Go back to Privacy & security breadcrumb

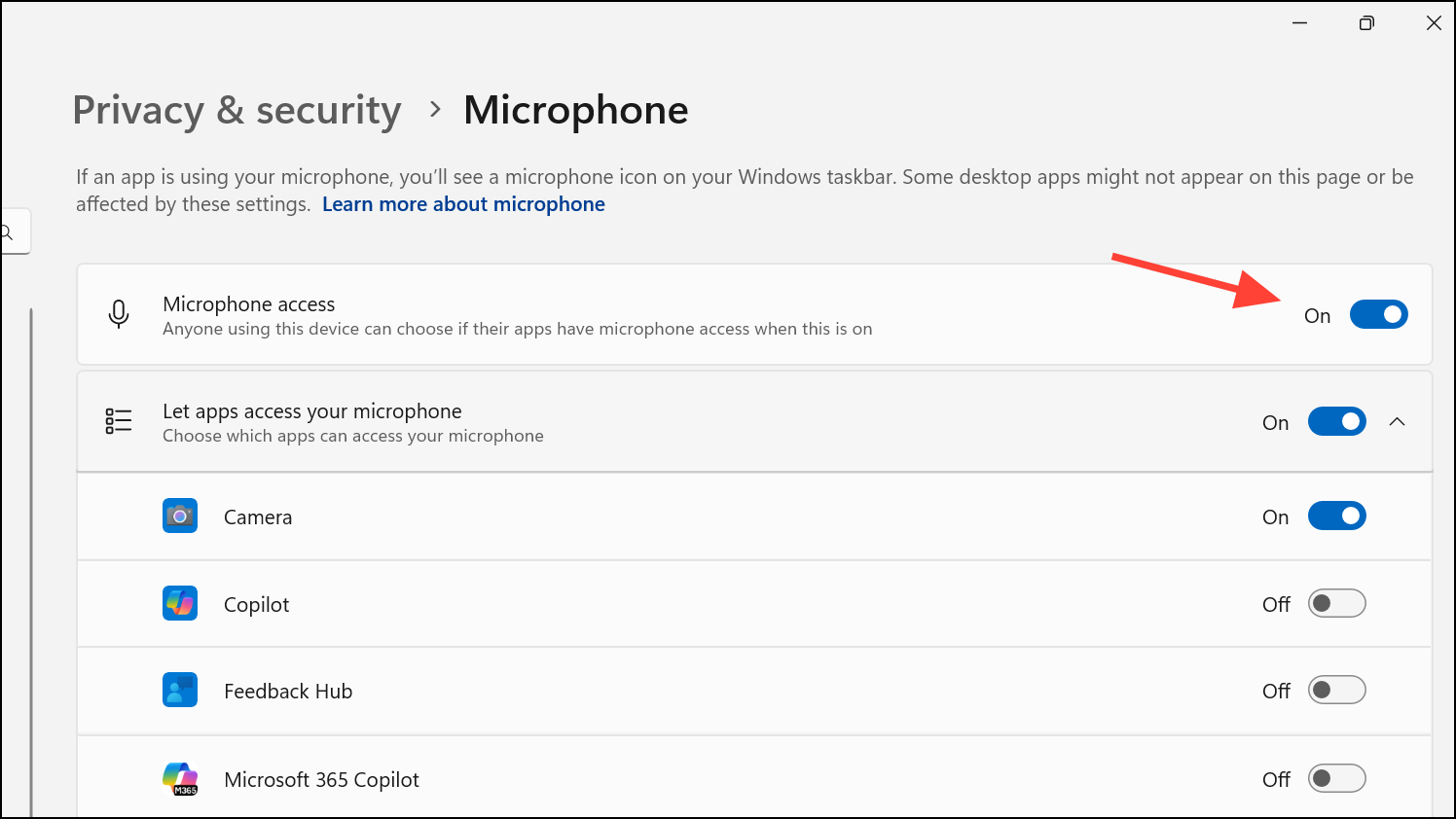(237, 110)
